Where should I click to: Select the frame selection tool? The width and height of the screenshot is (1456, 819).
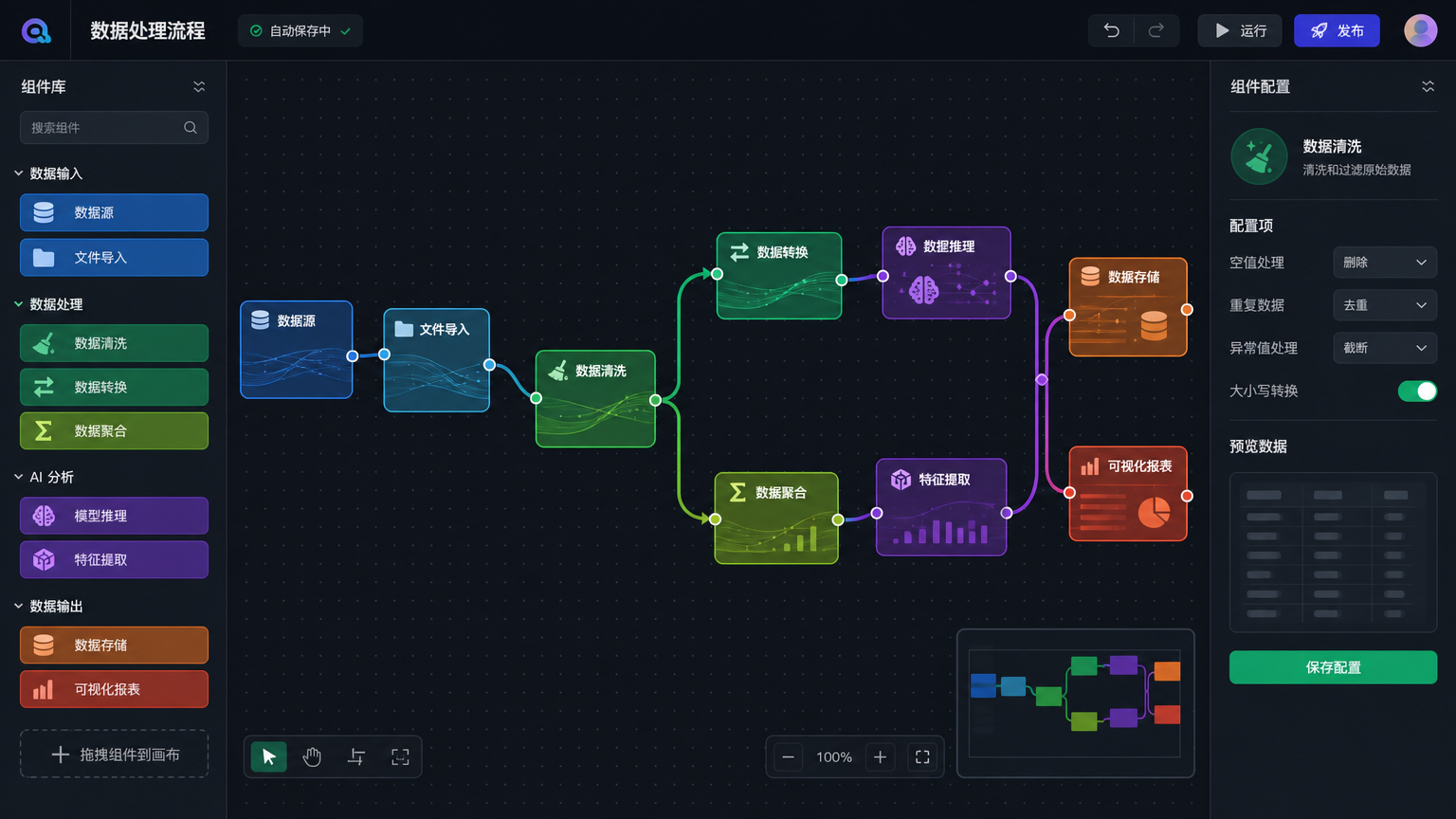coord(400,756)
